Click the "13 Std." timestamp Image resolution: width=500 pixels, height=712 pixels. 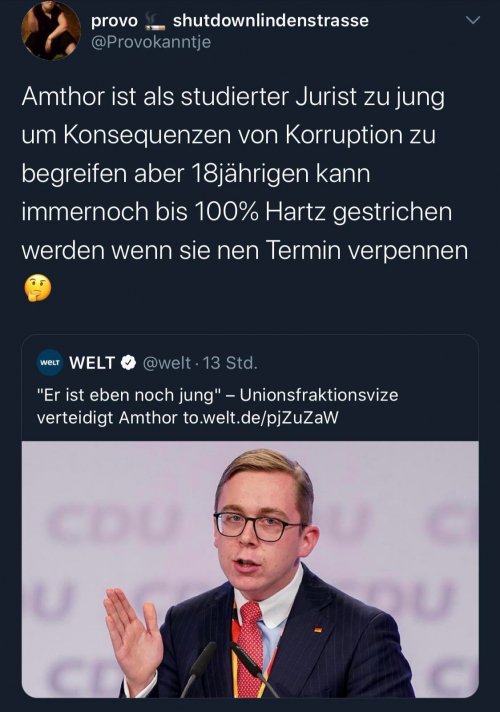(x=230, y=363)
